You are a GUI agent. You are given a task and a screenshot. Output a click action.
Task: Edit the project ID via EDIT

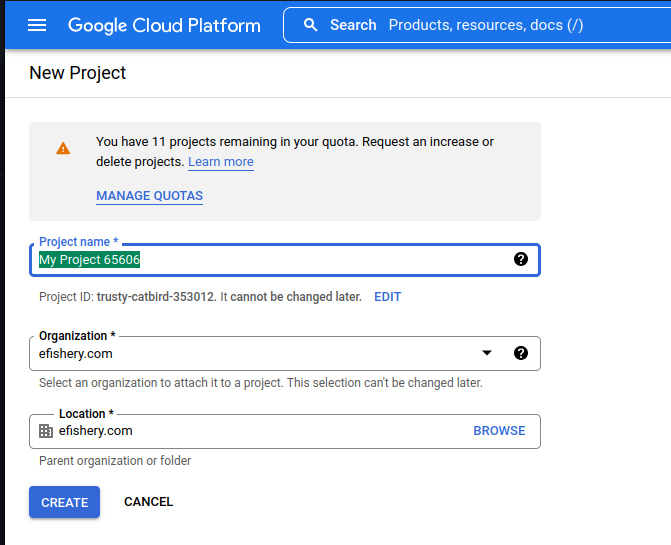[x=388, y=297]
